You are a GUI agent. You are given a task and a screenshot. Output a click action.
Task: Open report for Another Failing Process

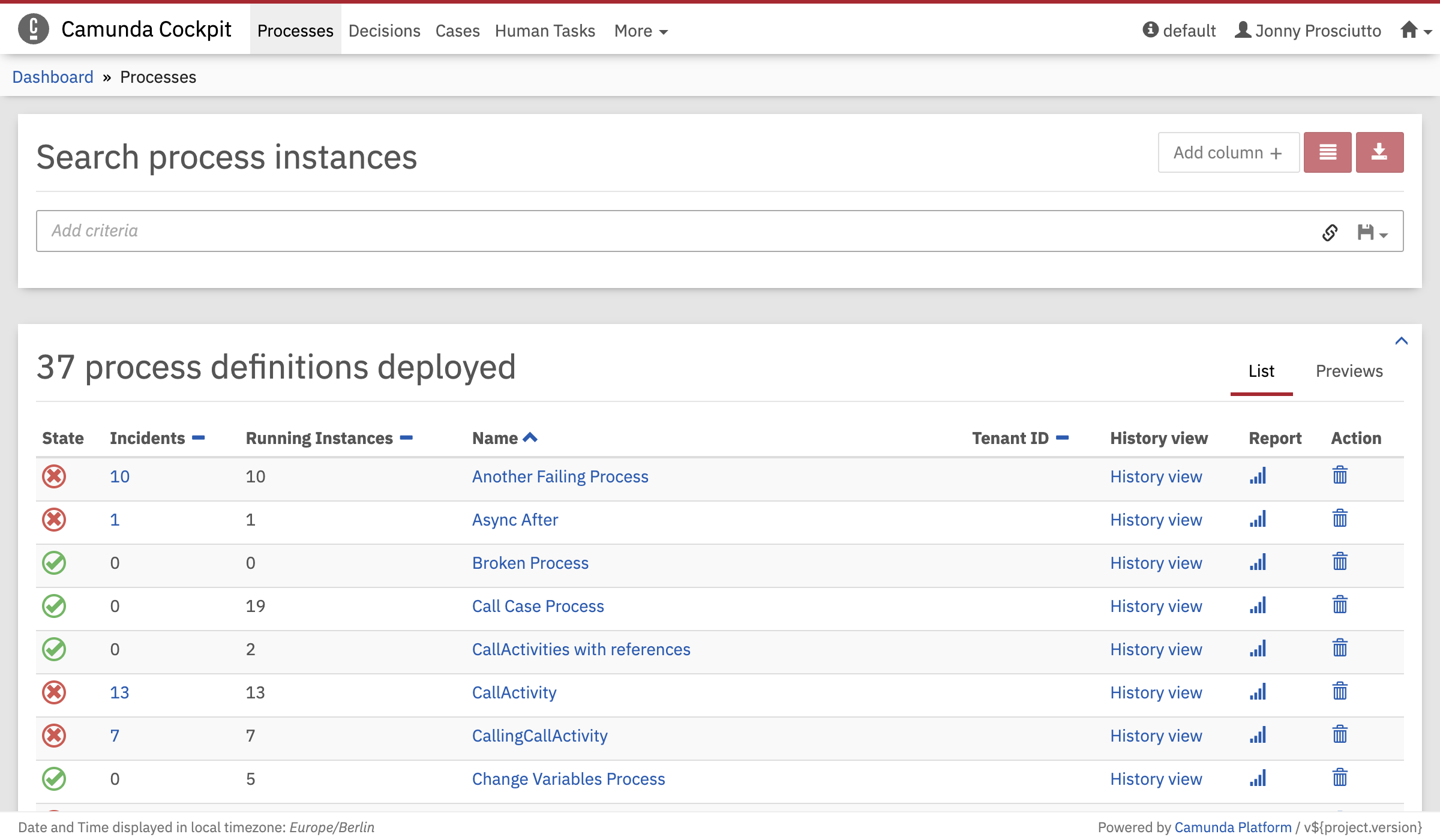[1258, 476]
